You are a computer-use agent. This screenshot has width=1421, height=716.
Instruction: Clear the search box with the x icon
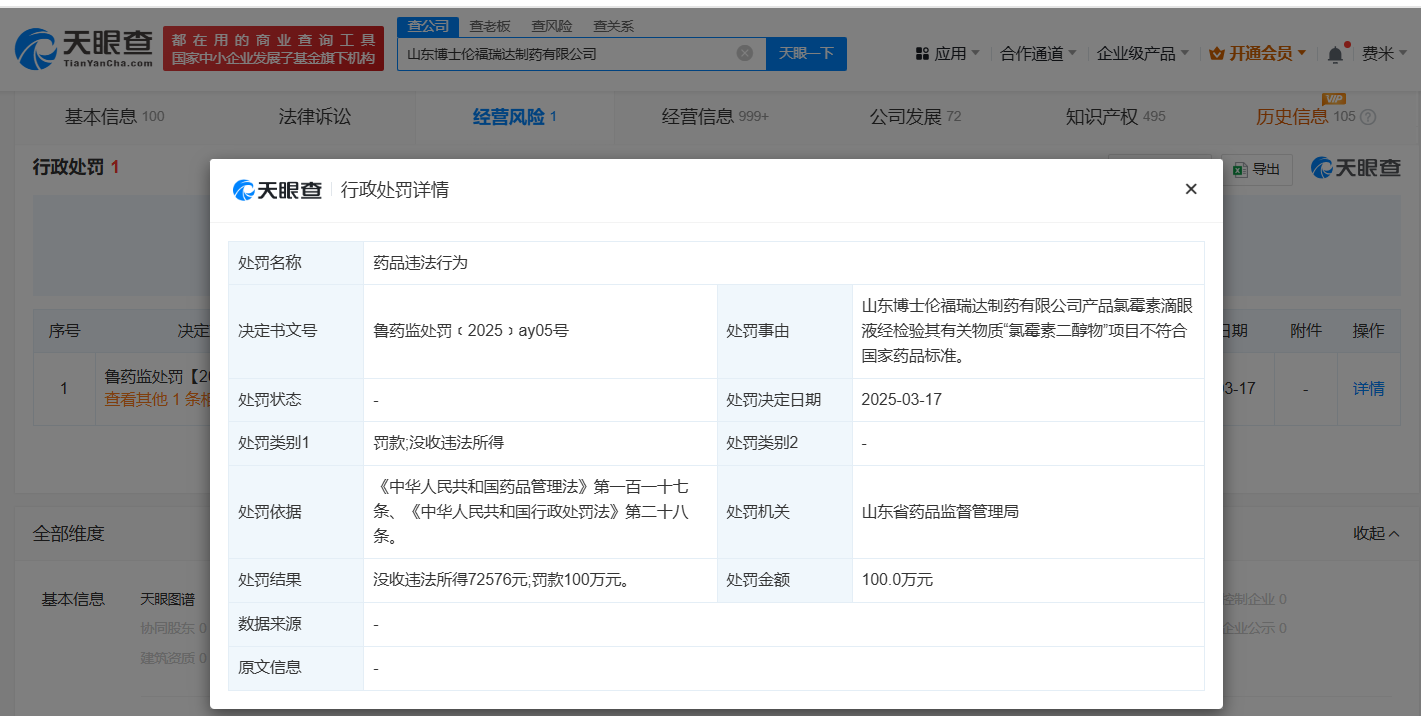coord(743,53)
